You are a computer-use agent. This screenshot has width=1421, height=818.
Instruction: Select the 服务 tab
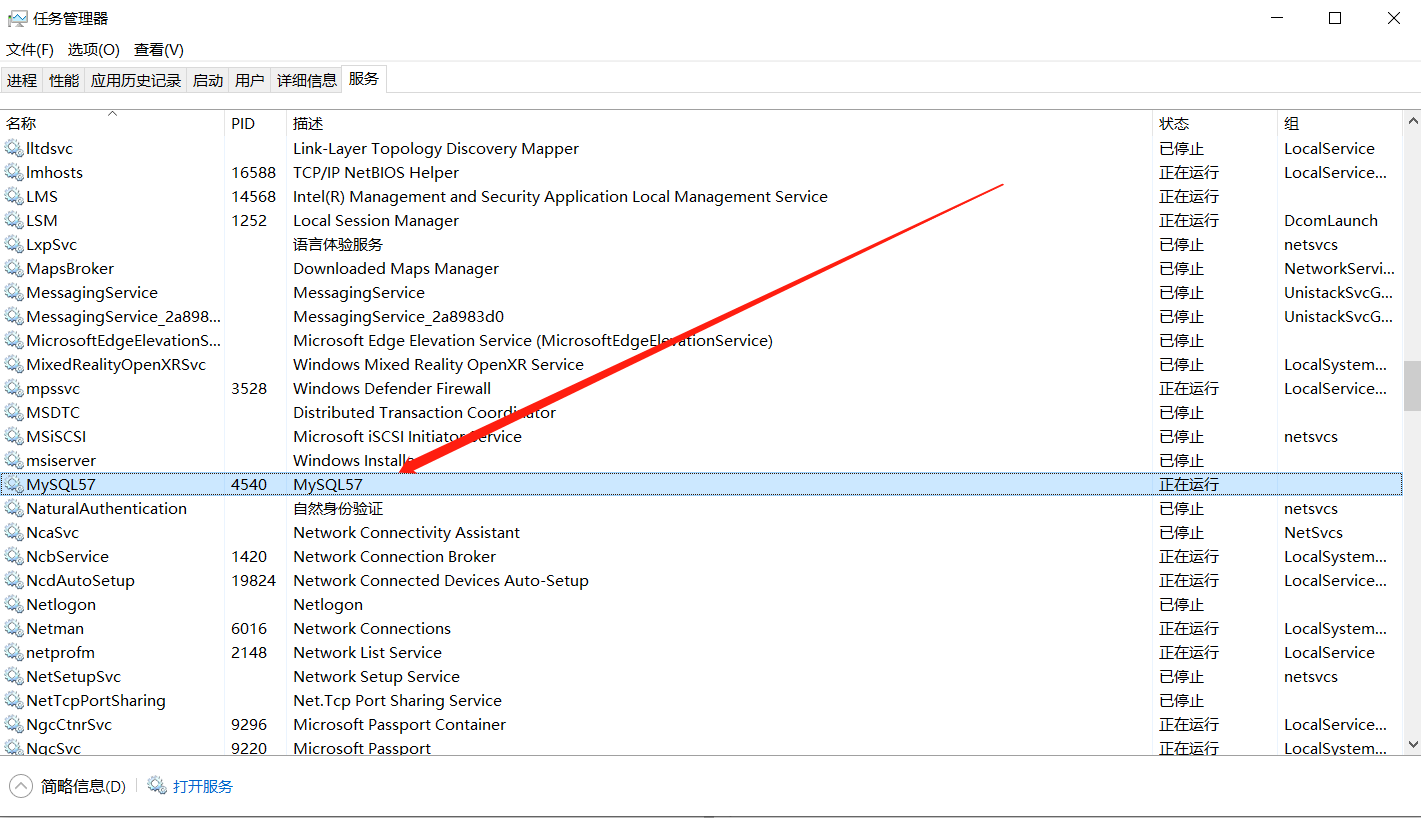coord(364,79)
